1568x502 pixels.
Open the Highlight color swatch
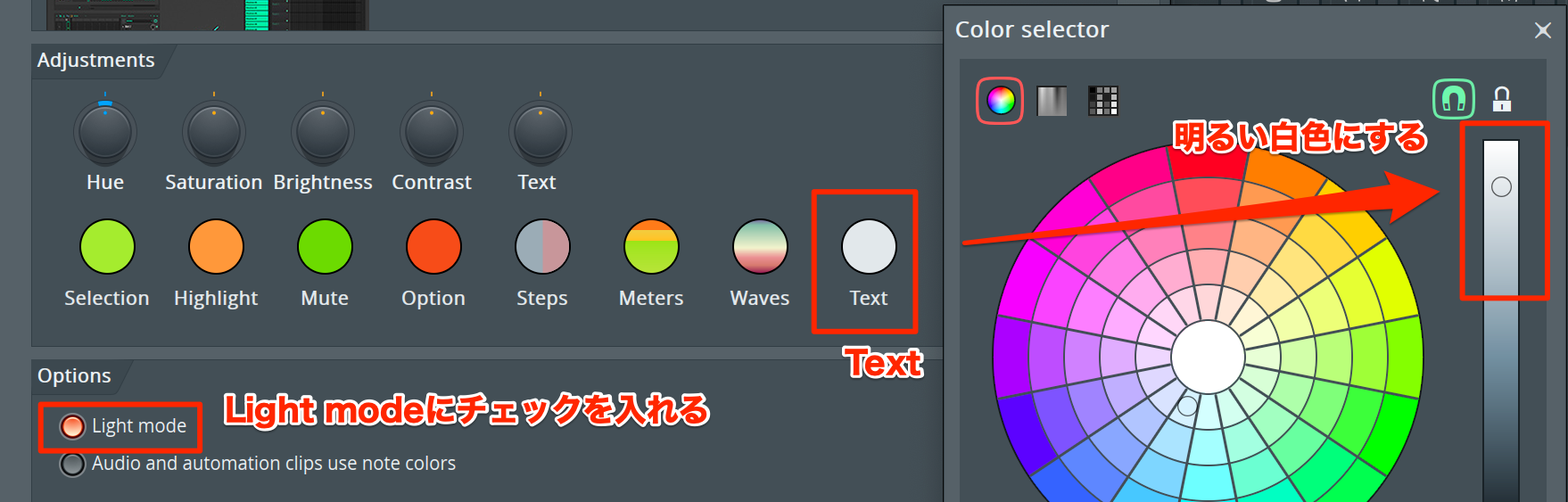(216, 246)
